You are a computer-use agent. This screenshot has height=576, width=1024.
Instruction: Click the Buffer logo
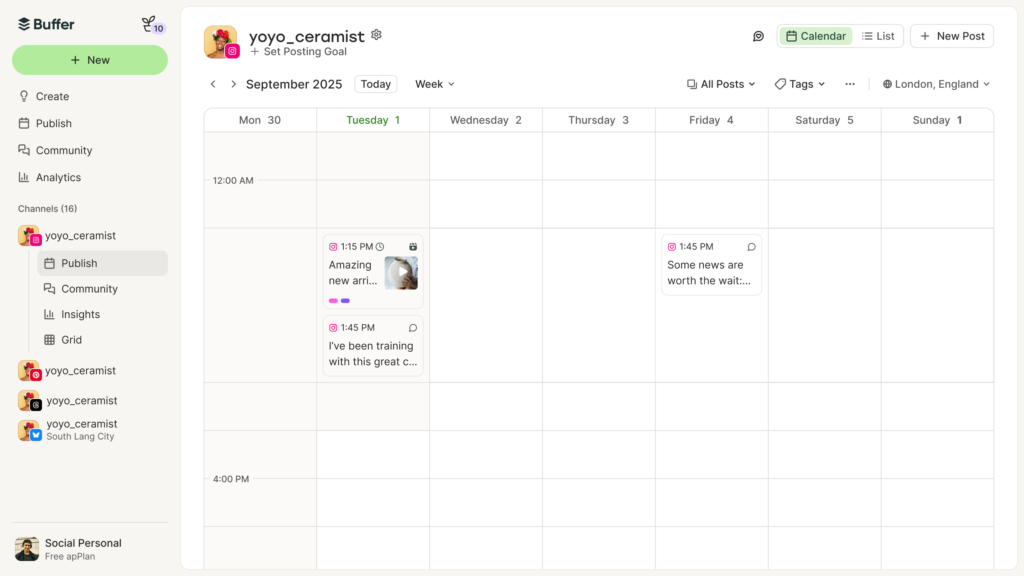point(46,24)
